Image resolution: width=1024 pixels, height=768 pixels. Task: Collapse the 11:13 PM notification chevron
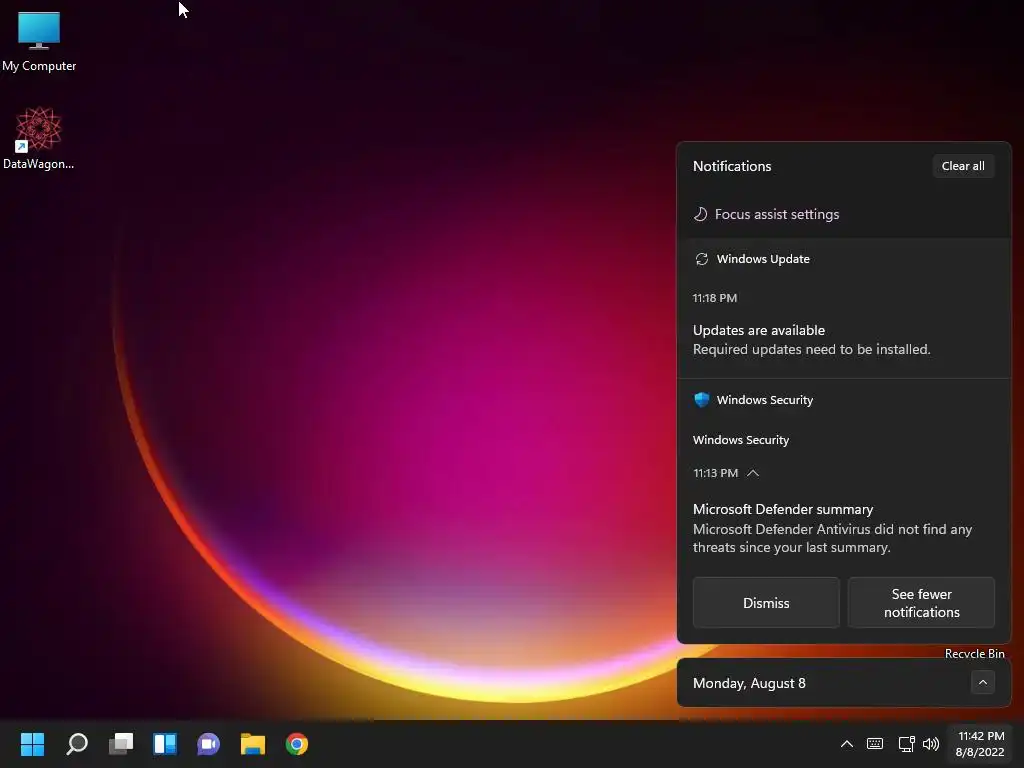[753, 473]
